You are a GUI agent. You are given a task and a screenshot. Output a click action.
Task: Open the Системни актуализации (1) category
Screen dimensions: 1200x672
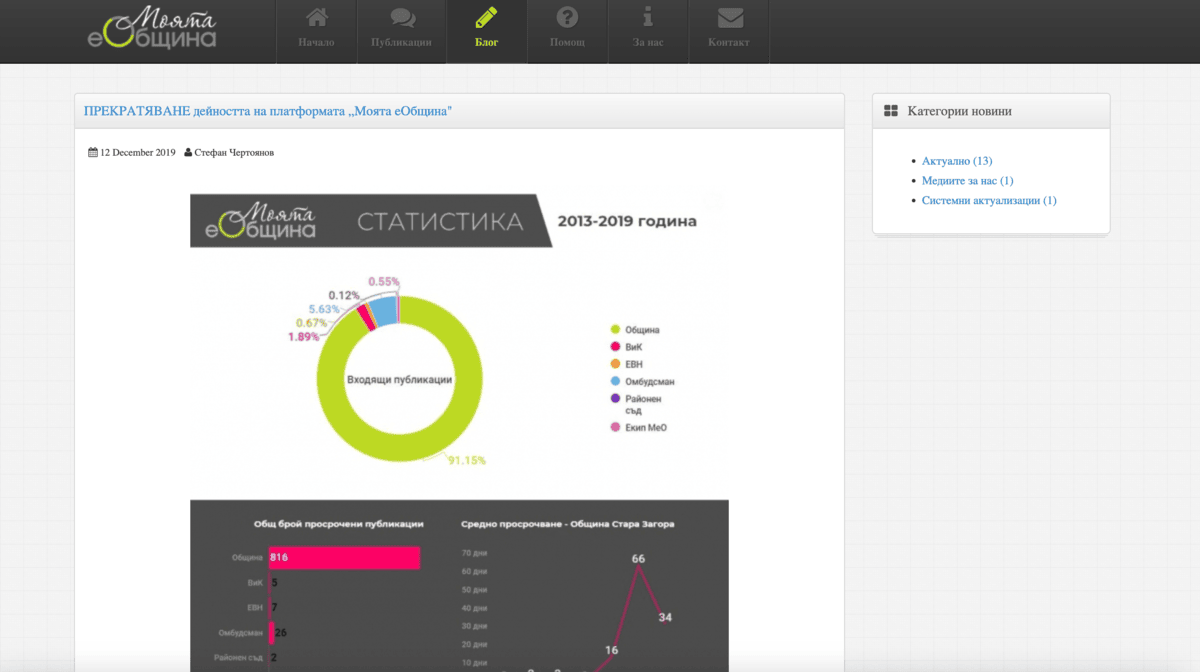click(989, 201)
